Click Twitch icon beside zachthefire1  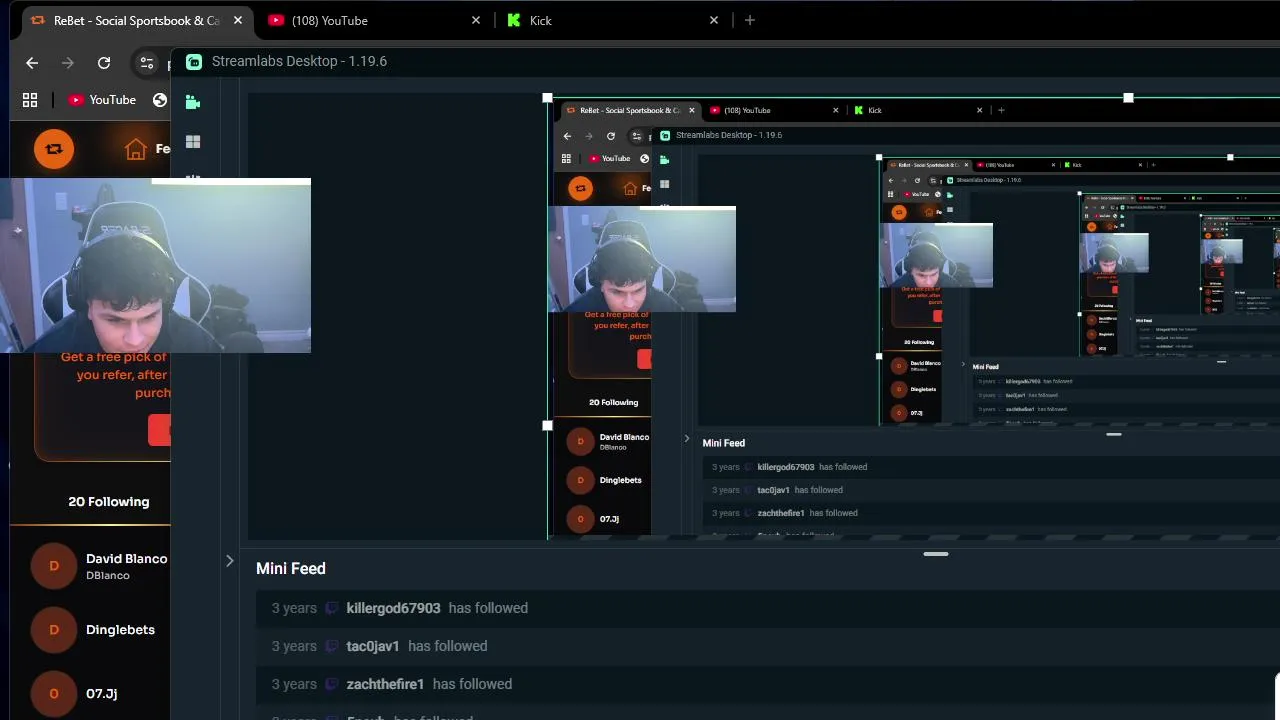point(332,684)
